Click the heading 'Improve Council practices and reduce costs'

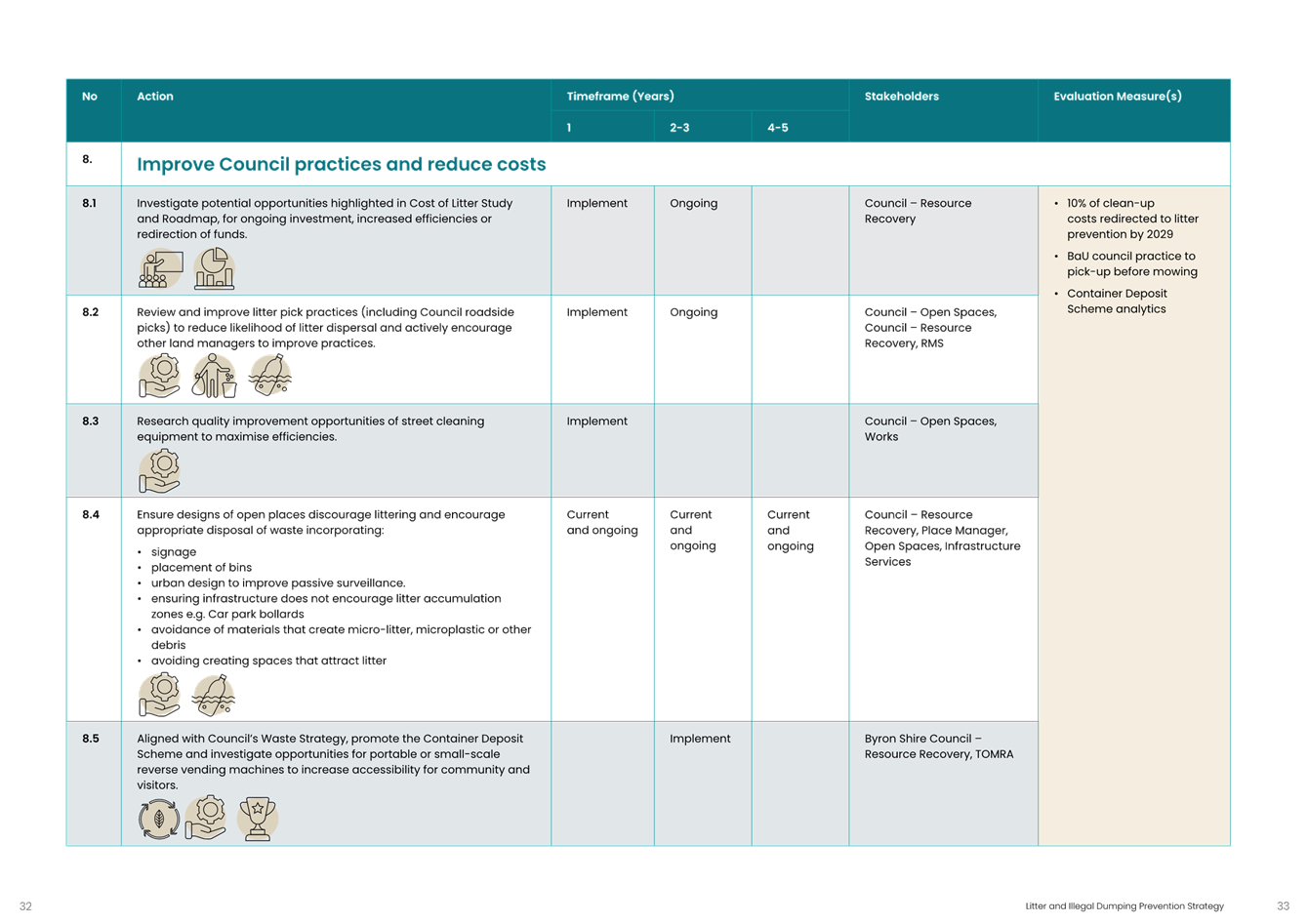tap(342, 164)
